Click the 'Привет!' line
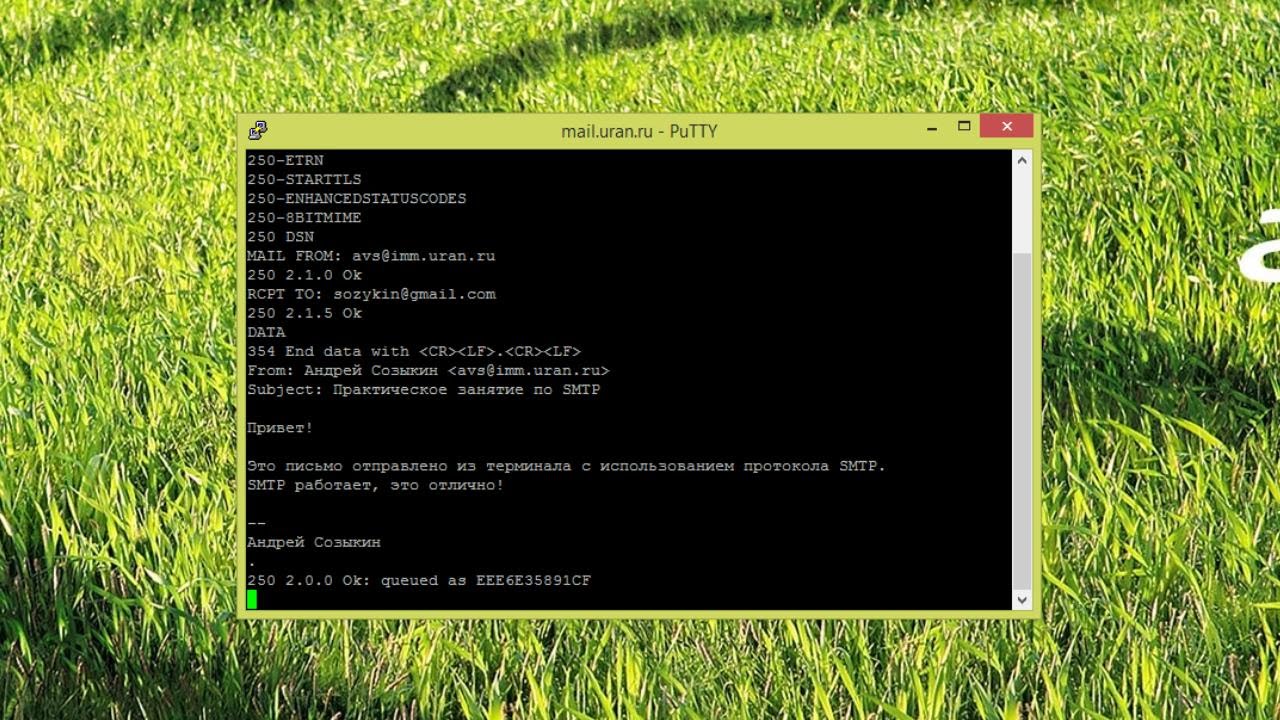Screen dimensions: 1280x720 pyautogui.click(x=280, y=428)
